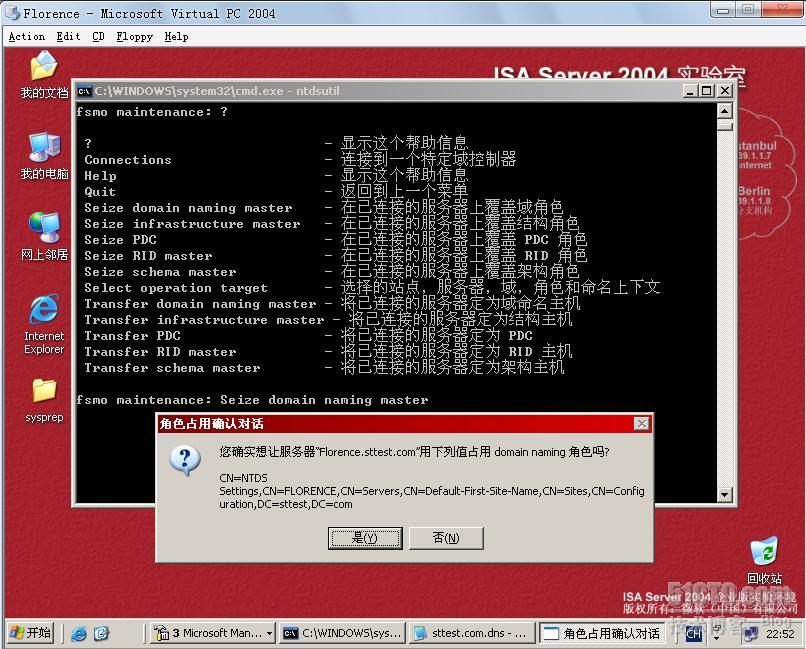This screenshot has width=806, height=649.
Task: Click the 'Connections' help line
Action: [x=300, y=160]
